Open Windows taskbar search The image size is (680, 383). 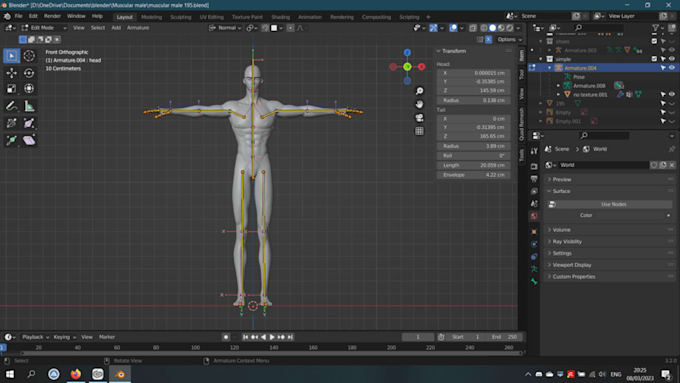tap(31, 374)
